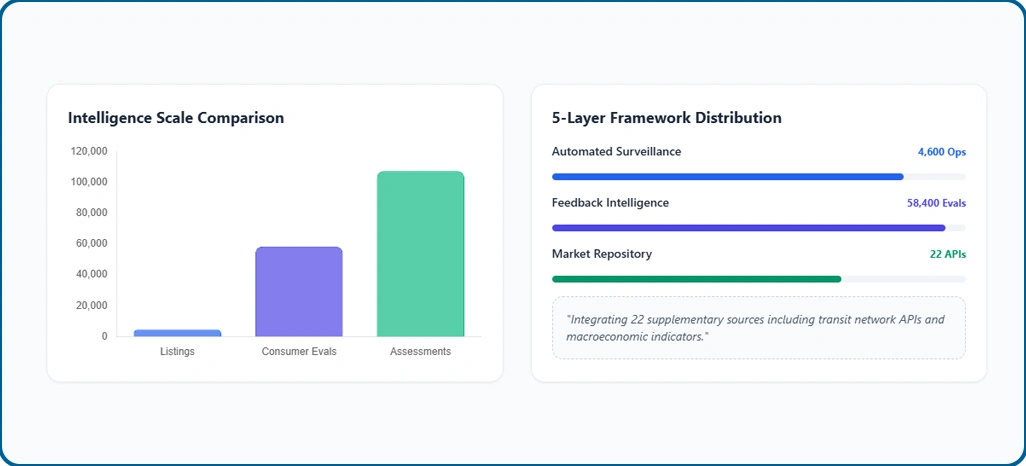Select the Assessments x-axis label
This screenshot has width=1026, height=466.
(x=420, y=352)
